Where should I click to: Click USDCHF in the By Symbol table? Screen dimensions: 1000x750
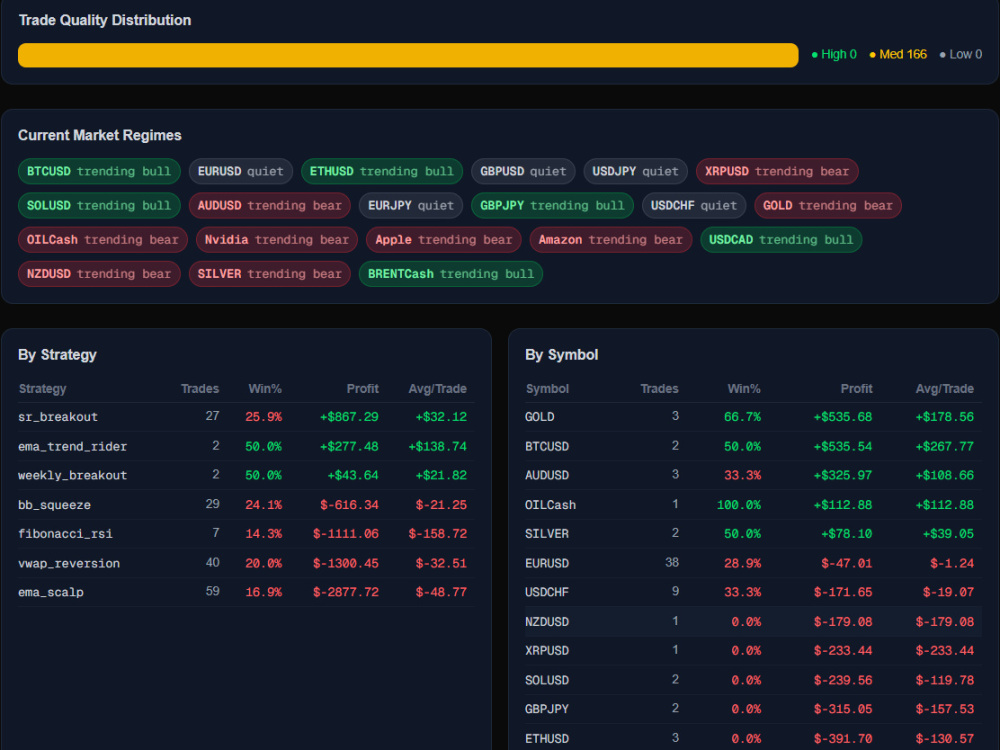tap(547, 592)
